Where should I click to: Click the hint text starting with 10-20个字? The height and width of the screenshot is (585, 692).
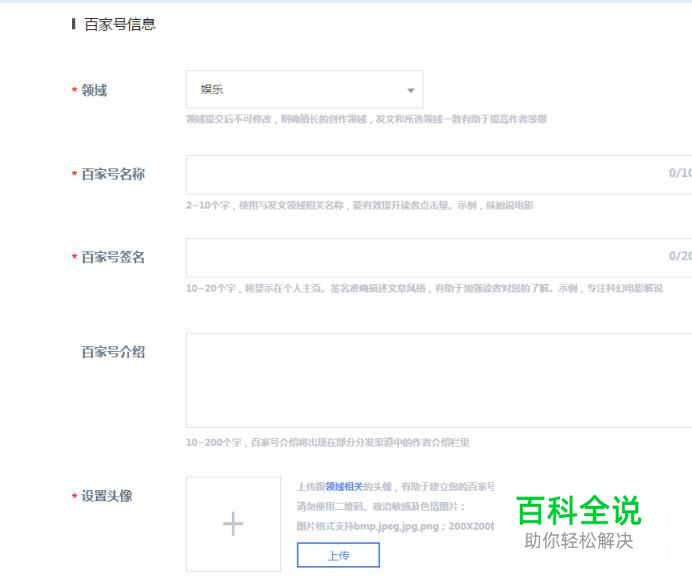click(x=424, y=289)
